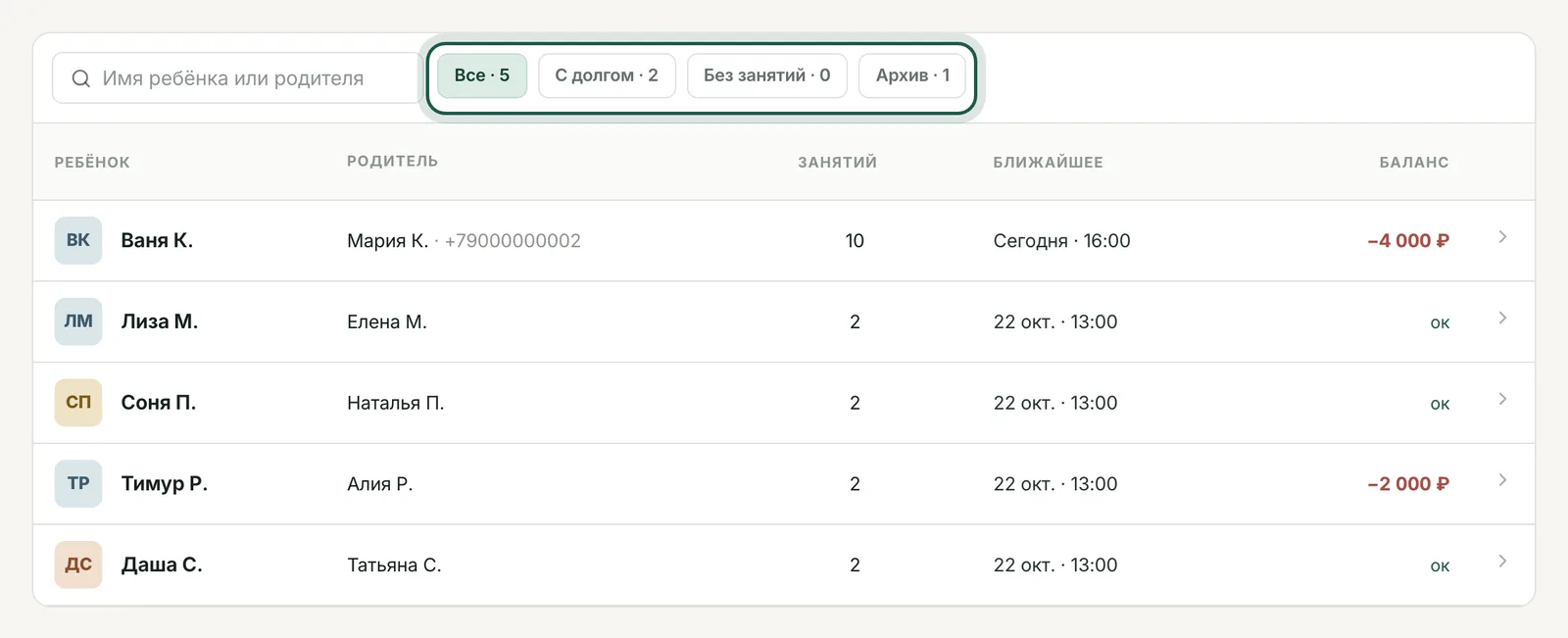1568x638 pixels.
Task: Click the ЗАНЯТИЙ column header
Action: click(837, 163)
